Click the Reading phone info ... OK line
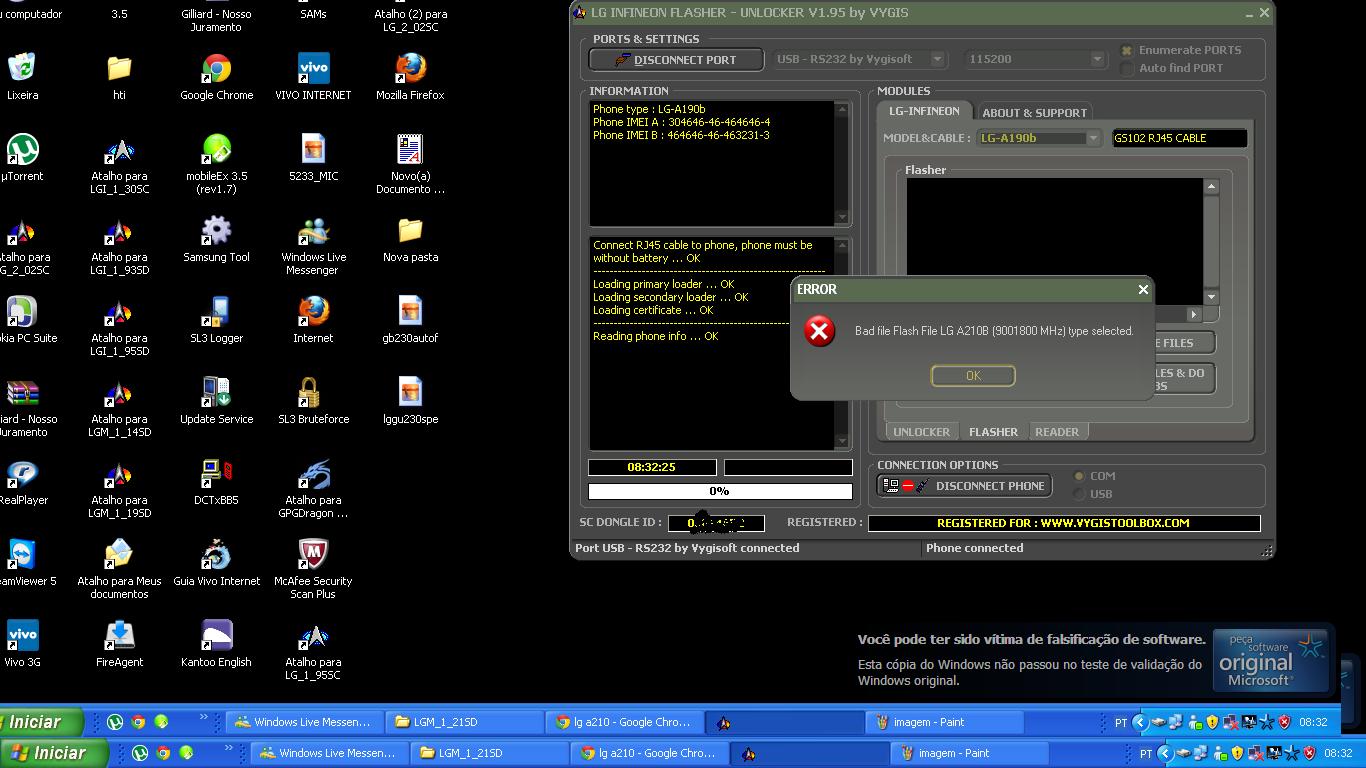1366x768 pixels. point(656,336)
